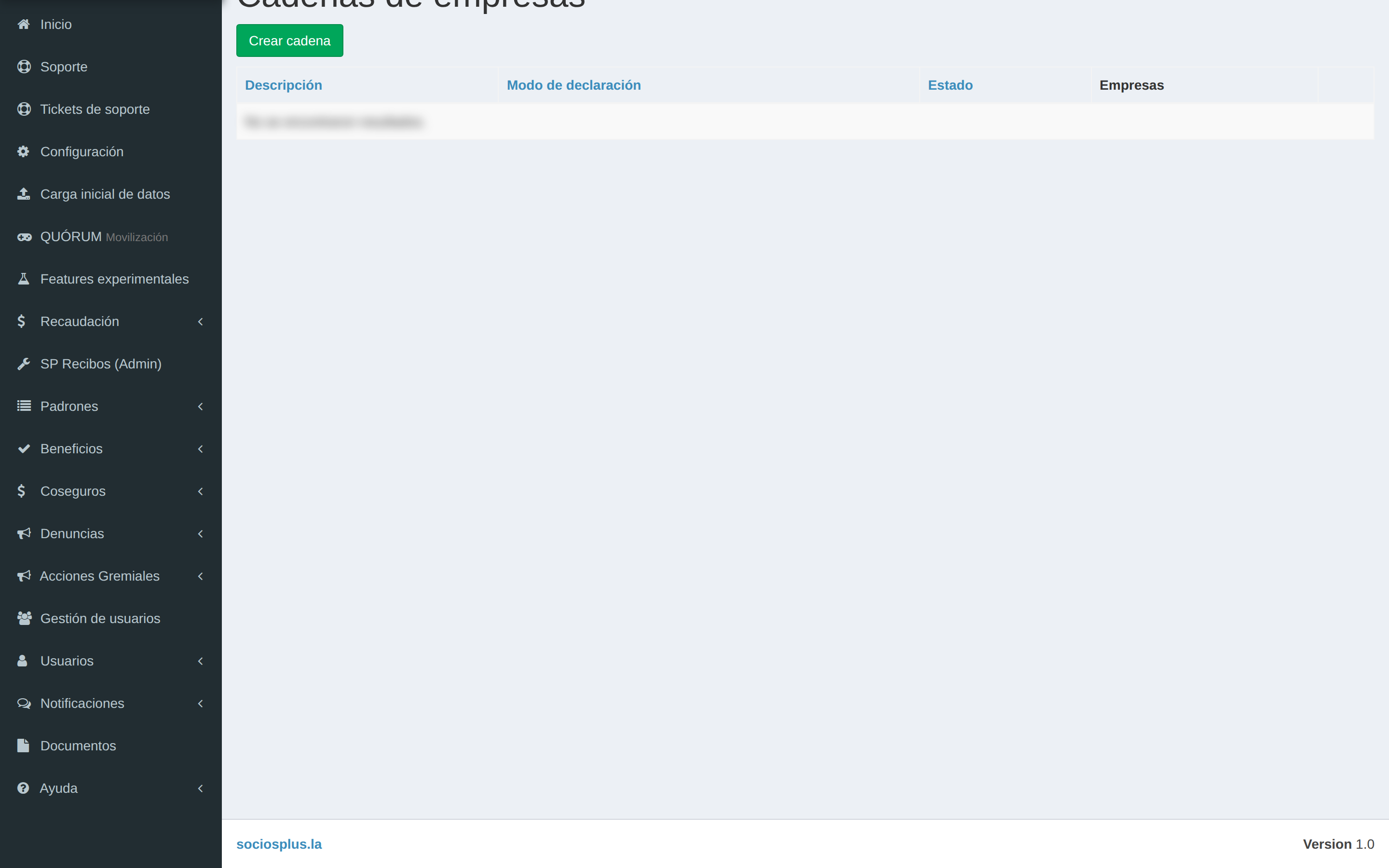Open the Configuración menu entry
Image resolution: width=1389 pixels, height=868 pixels.
[x=111, y=151]
